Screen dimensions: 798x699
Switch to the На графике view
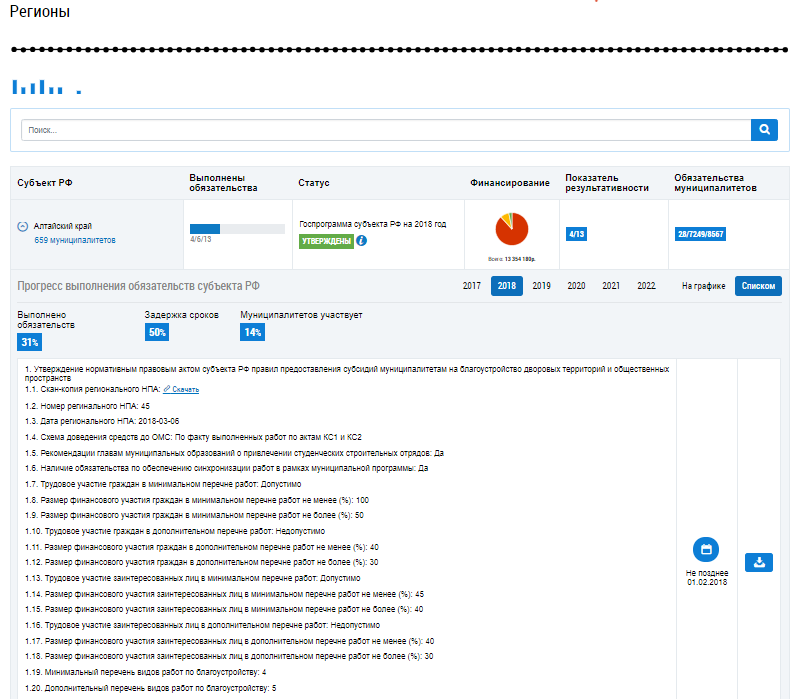703,286
